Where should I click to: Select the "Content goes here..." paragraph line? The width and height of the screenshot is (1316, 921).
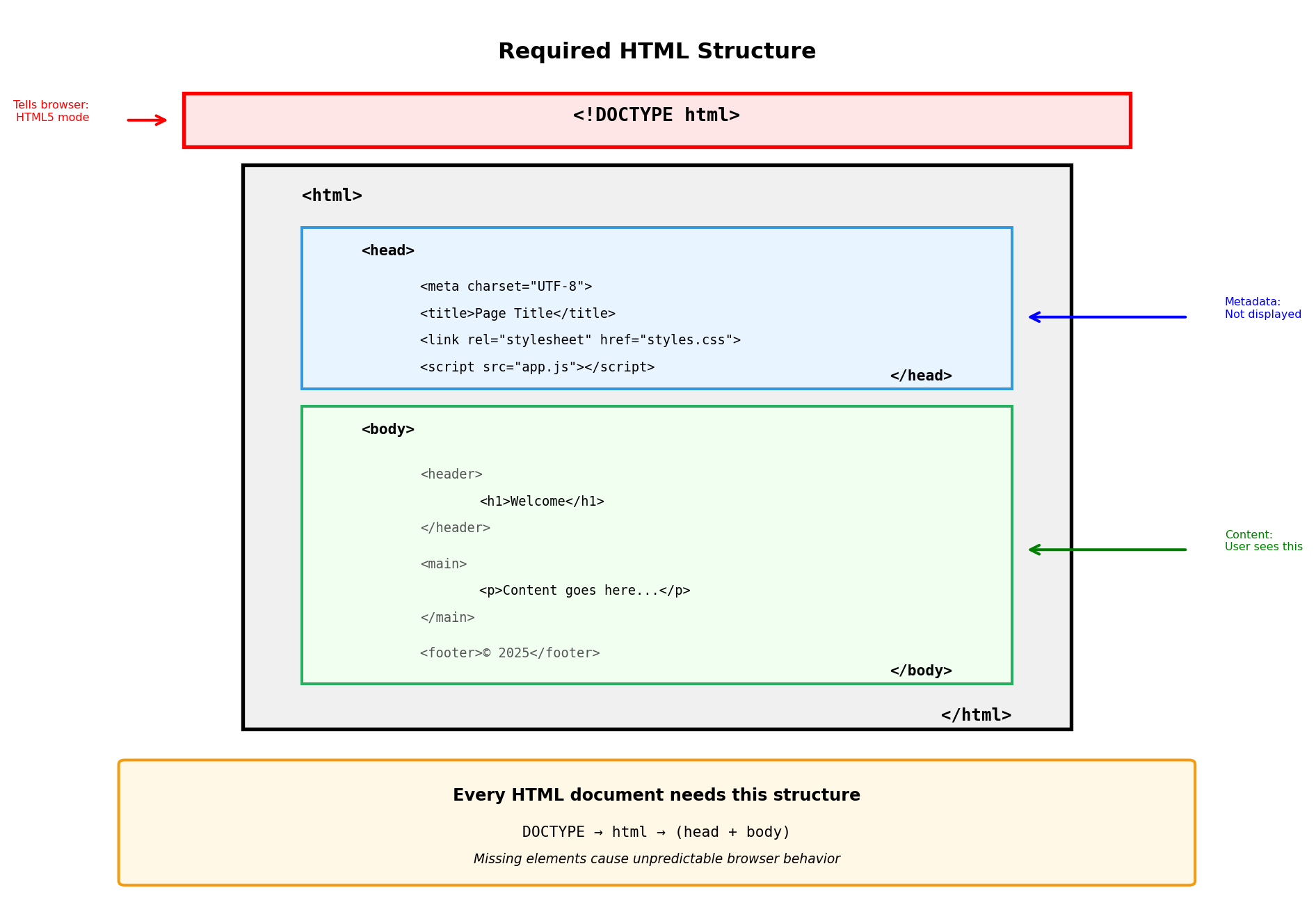pos(584,591)
